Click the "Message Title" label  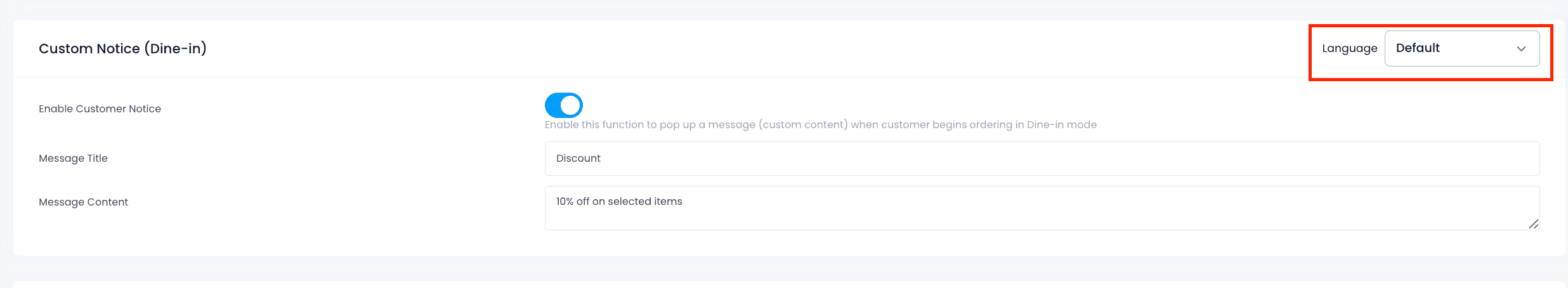[x=73, y=159]
